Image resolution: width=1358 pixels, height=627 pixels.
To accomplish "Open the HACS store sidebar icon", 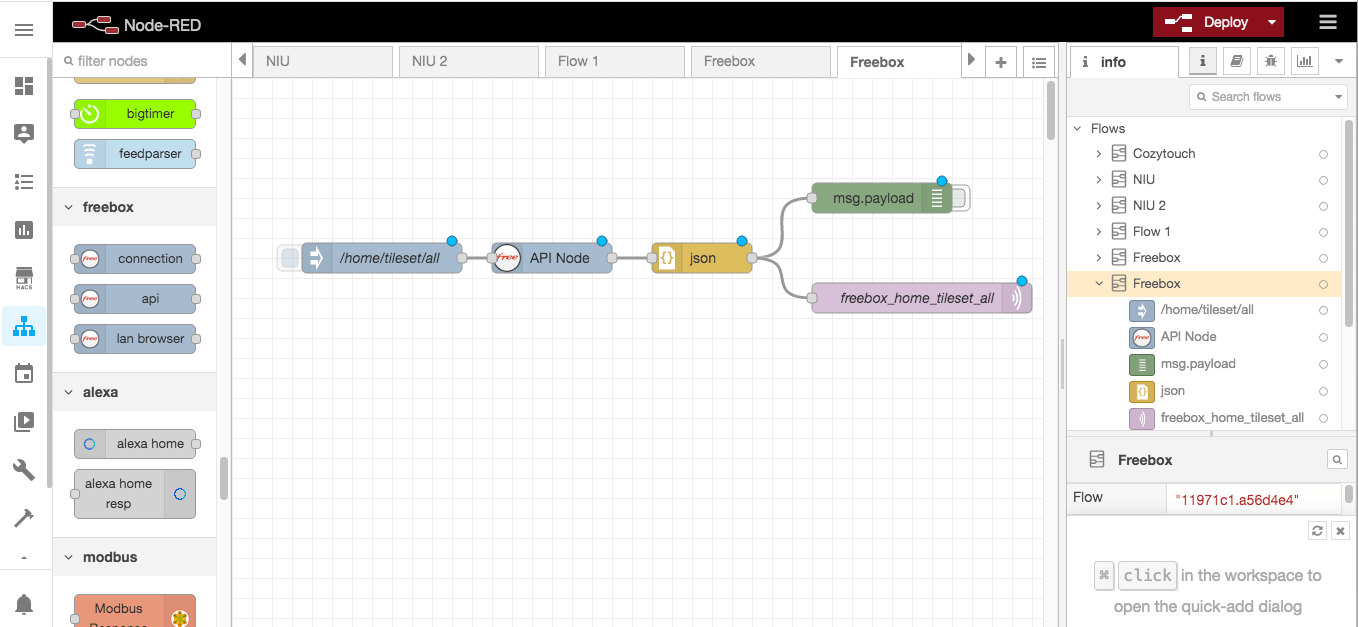I will click(24, 278).
